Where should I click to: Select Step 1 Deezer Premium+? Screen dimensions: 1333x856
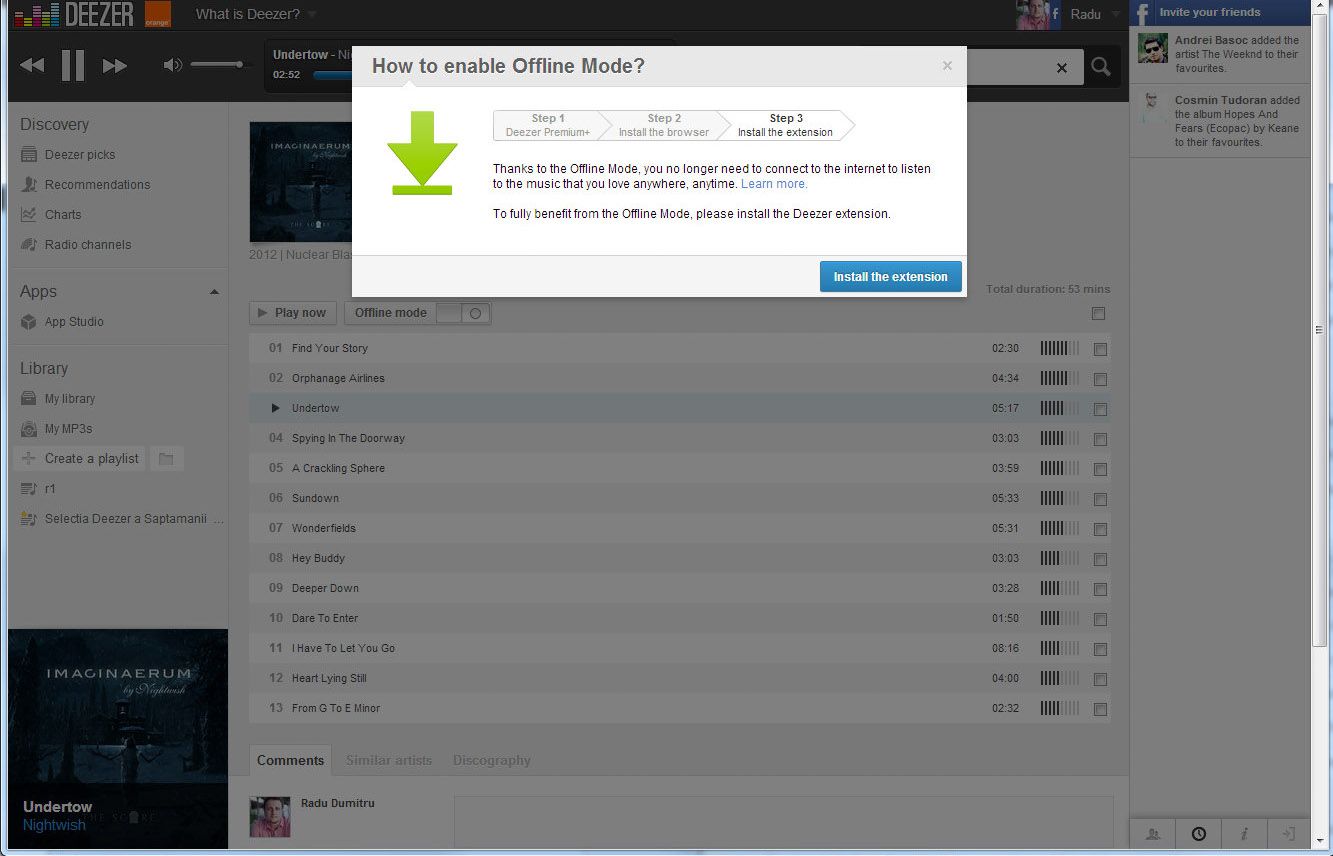pos(548,125)
